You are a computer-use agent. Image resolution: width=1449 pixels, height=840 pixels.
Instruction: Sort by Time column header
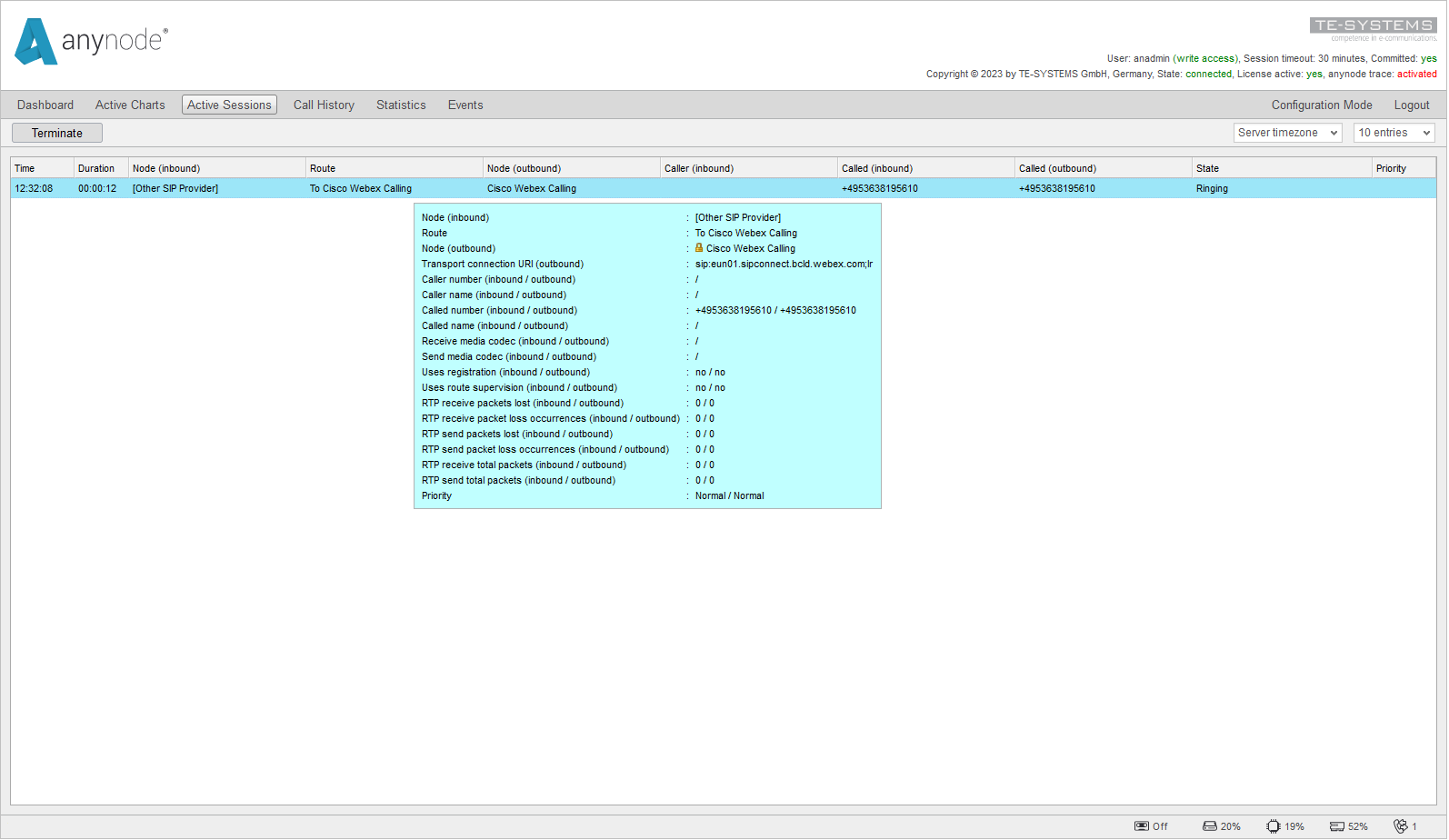pyautogui.click(x=42, y=168)
